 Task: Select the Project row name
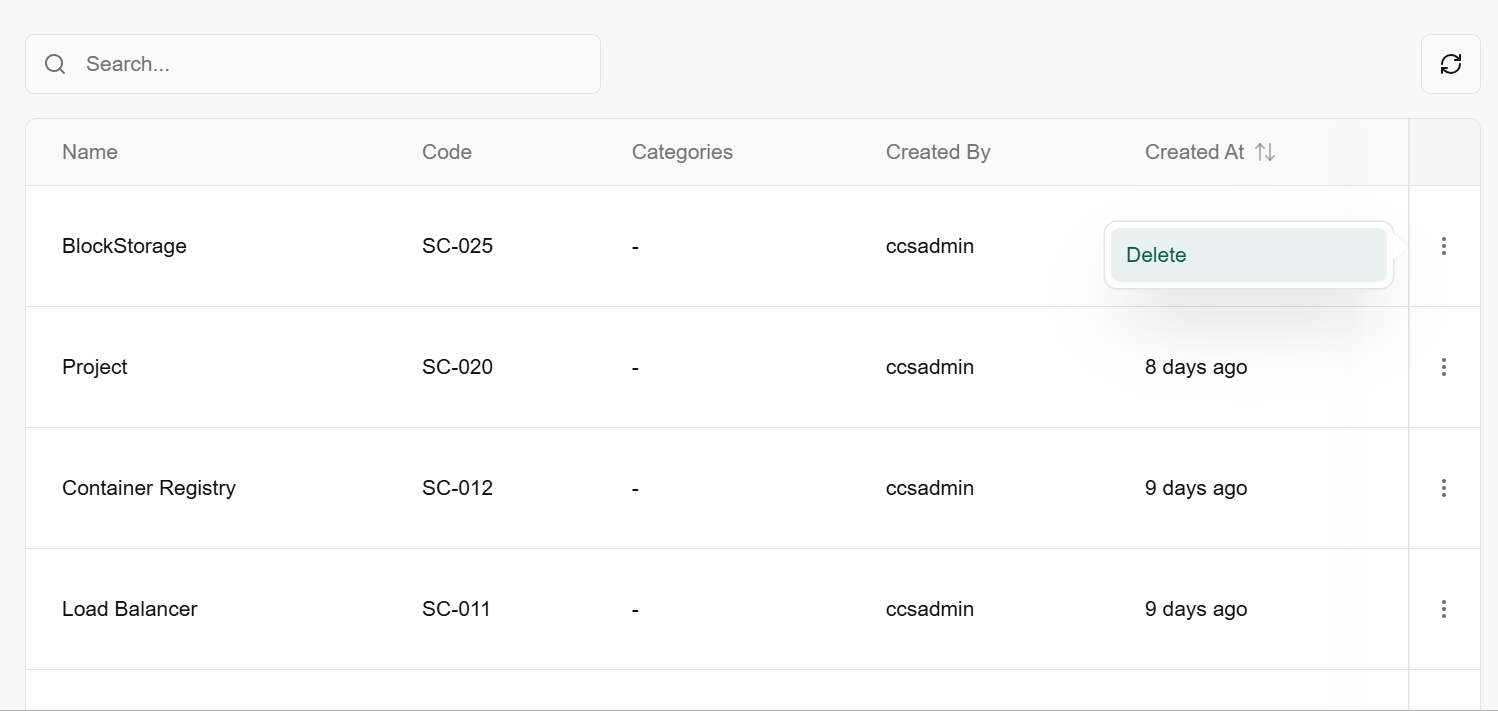tap(95, 367)
